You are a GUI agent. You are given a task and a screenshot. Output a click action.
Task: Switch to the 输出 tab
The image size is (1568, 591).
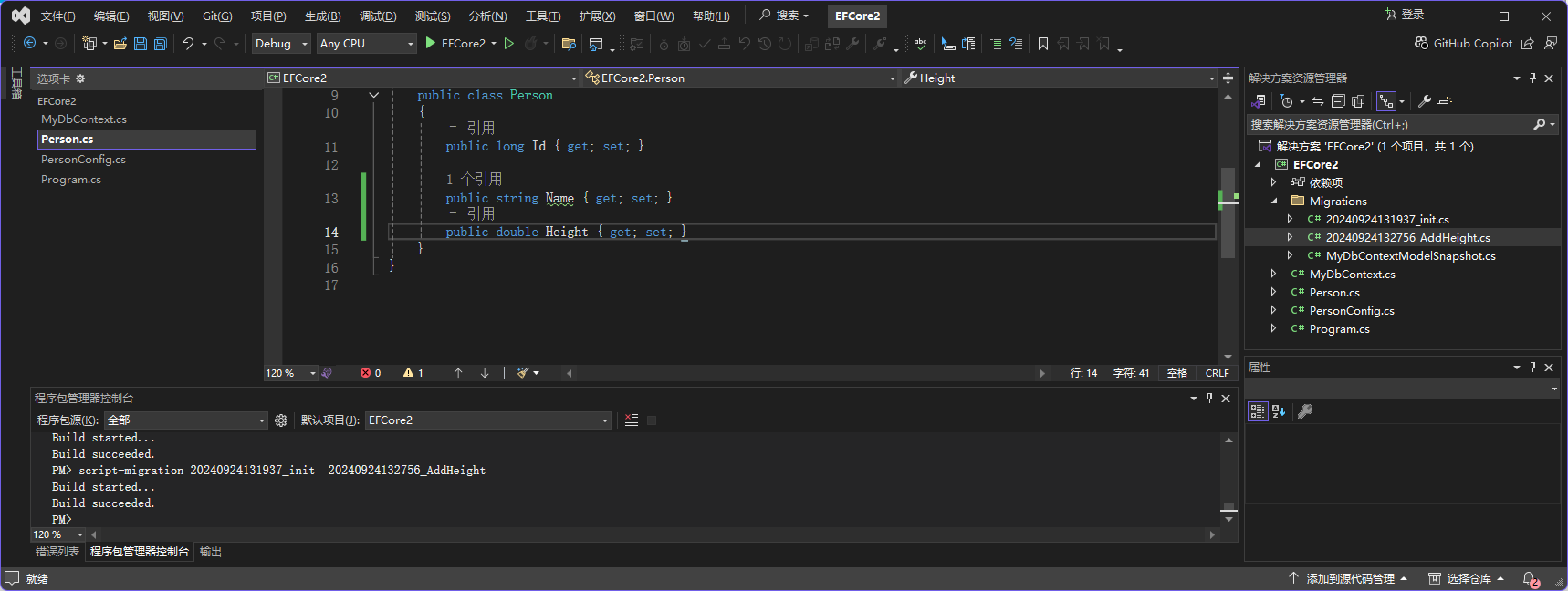pyautogui.click(x=211, y=552)
